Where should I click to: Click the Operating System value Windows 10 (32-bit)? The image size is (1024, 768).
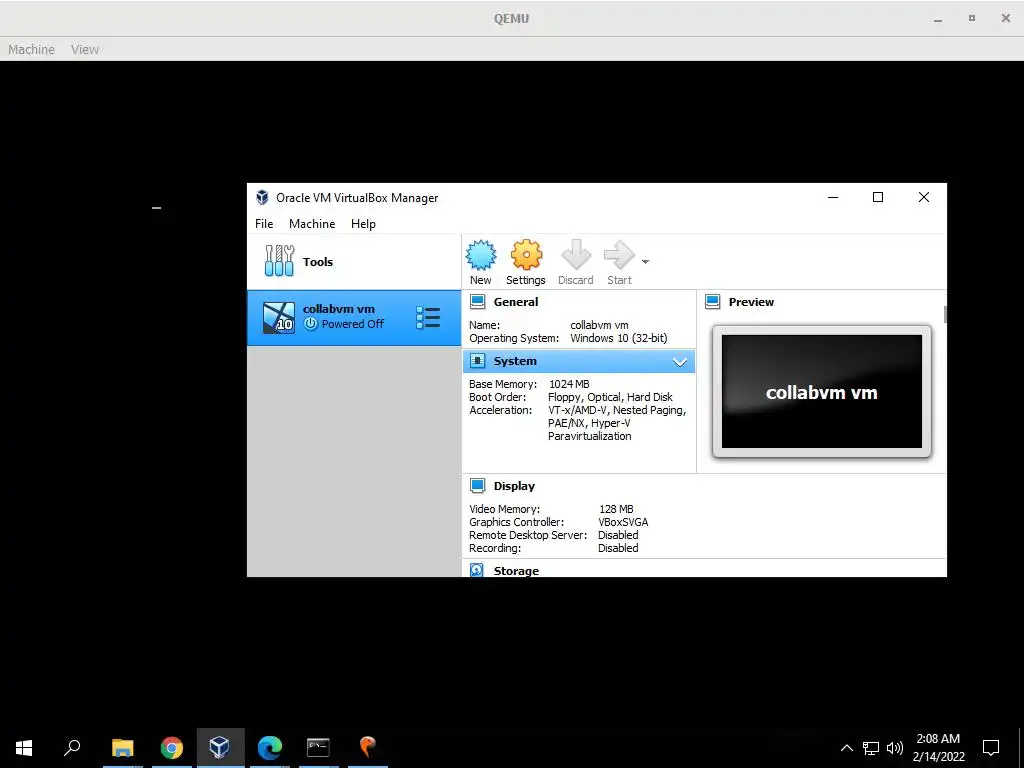coord(618,339)
